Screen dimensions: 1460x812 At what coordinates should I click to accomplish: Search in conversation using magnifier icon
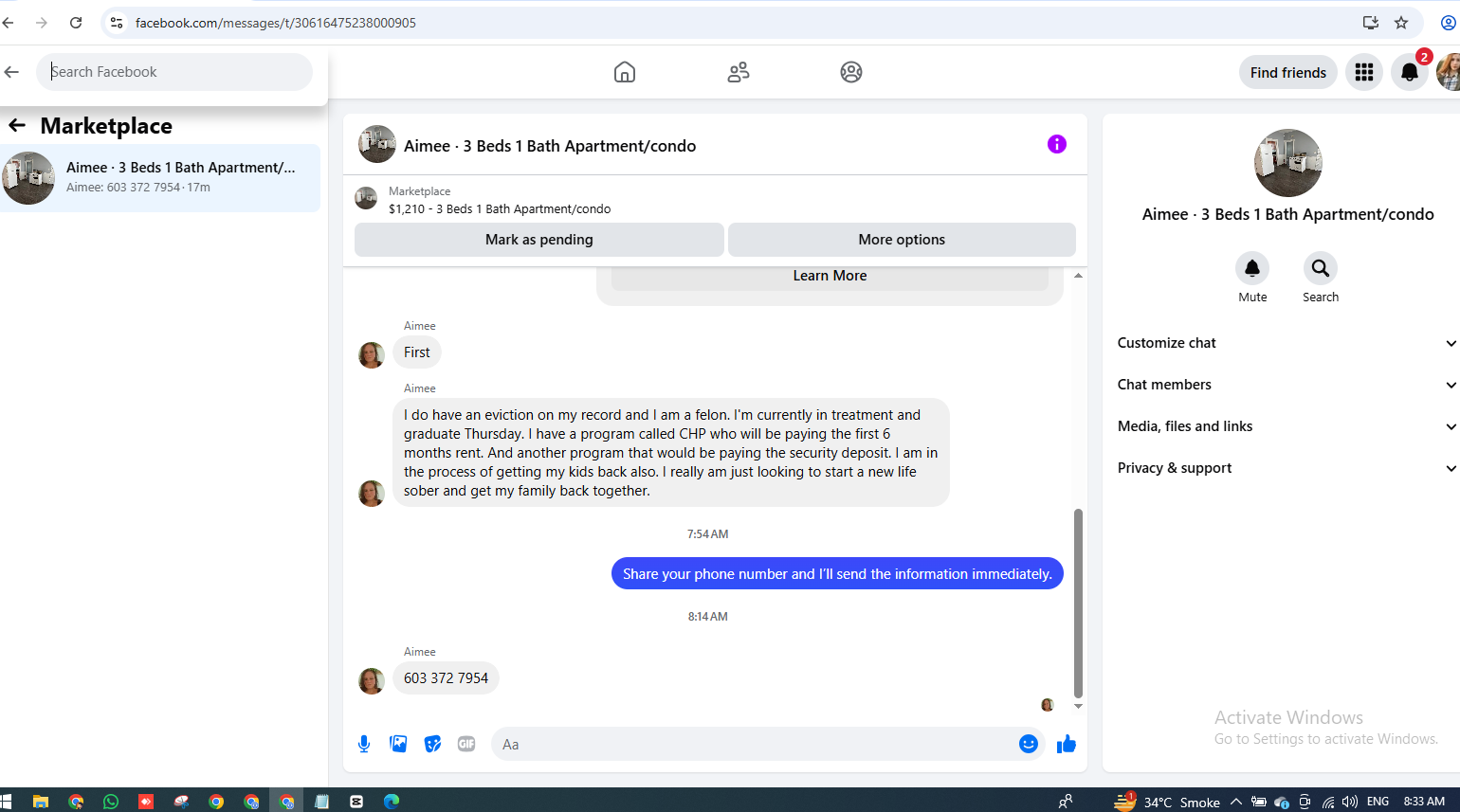pos(1321,269)
